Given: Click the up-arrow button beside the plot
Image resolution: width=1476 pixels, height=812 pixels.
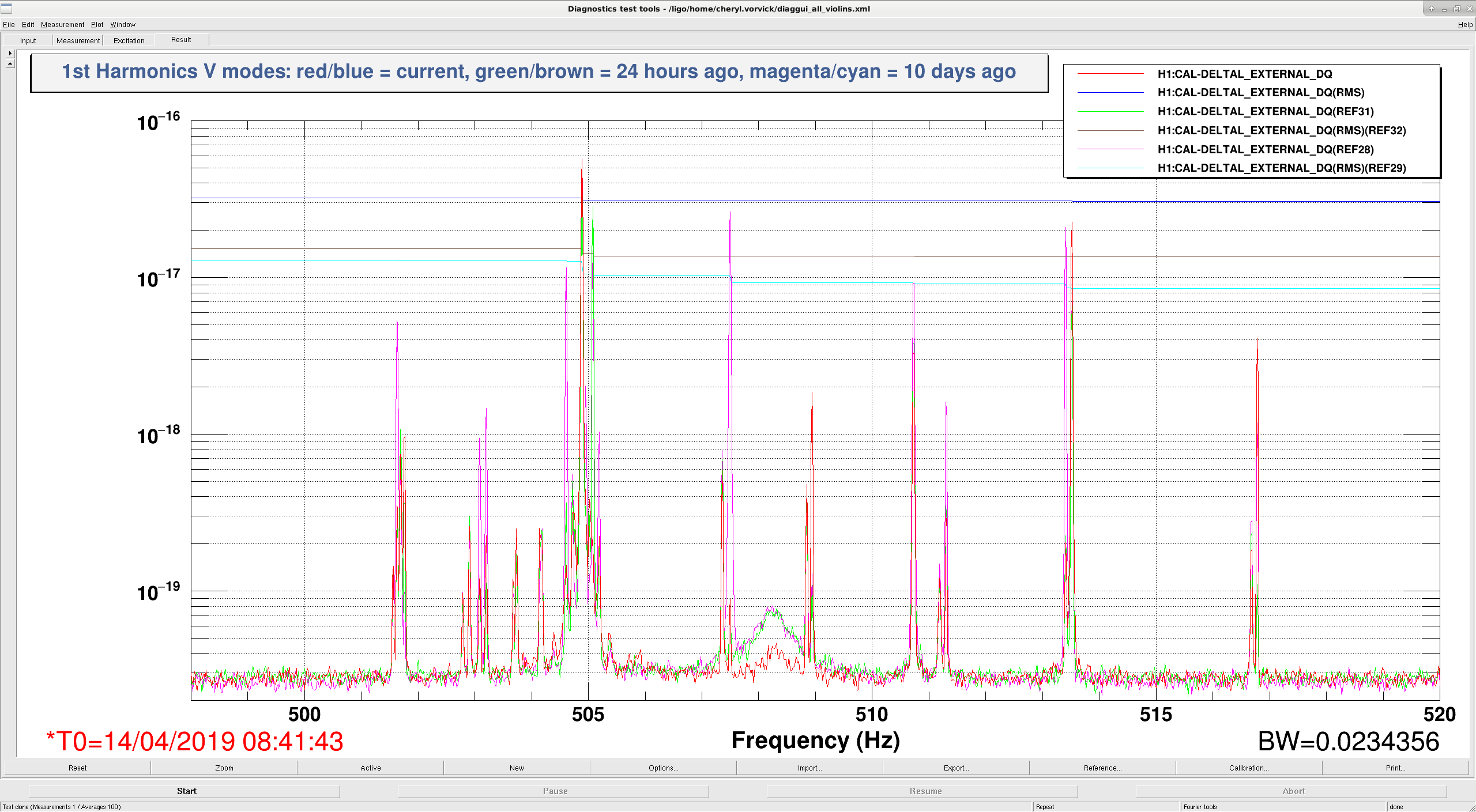Looking at the screenshot, I should (10, 63).
